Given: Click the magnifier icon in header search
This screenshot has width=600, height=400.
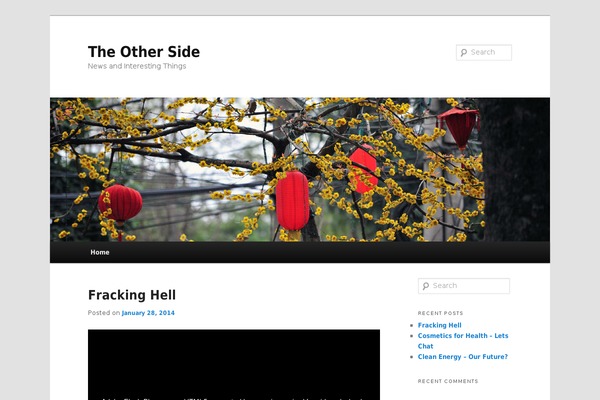Looking at the screenshot, I should point(464,52).
